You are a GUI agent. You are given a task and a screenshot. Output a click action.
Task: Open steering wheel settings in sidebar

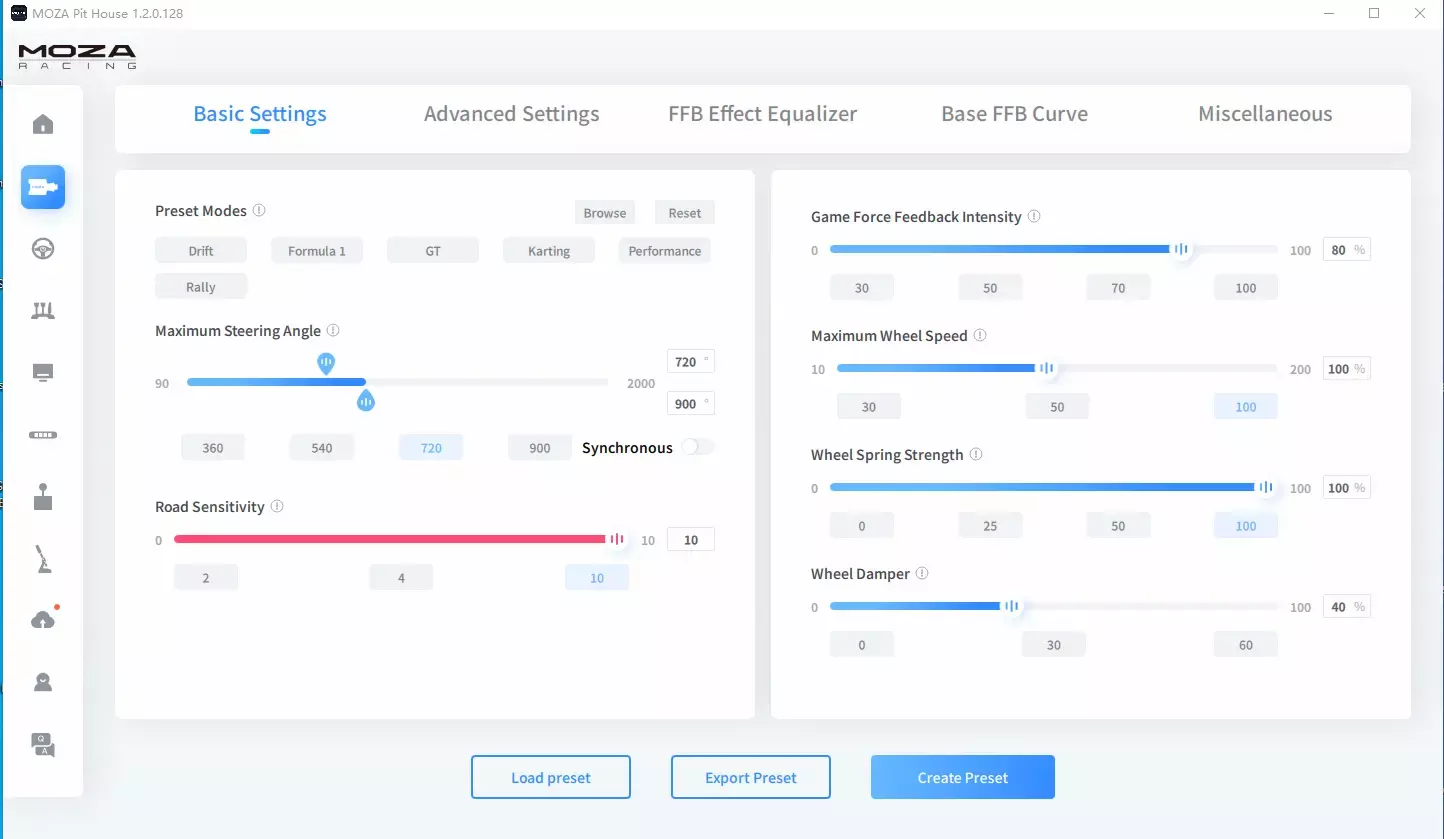(43, 249)
